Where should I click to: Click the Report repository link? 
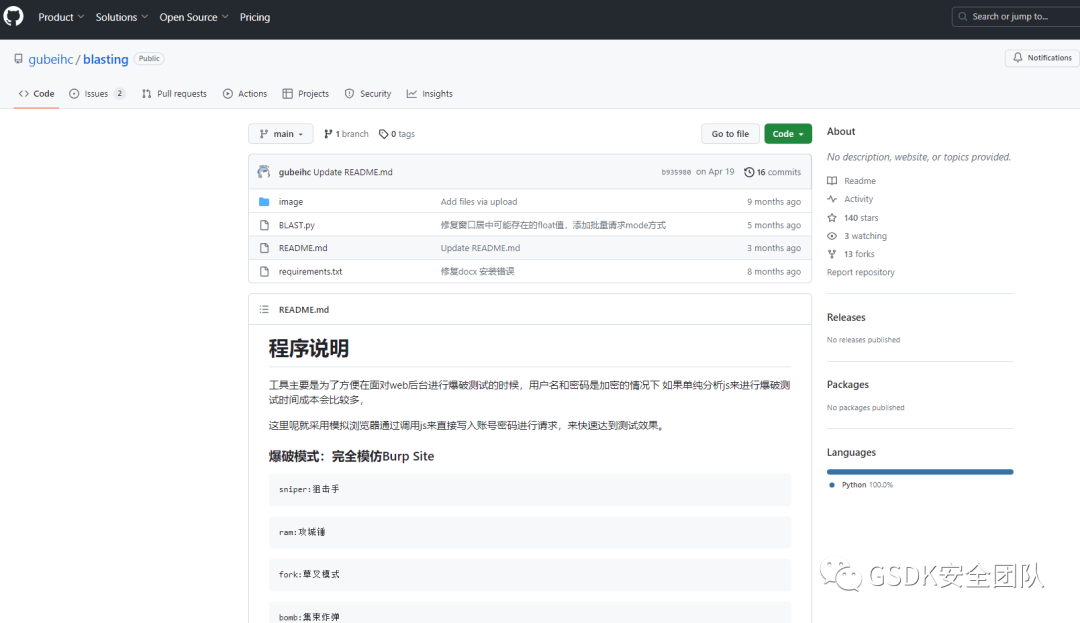coord(860,272)
